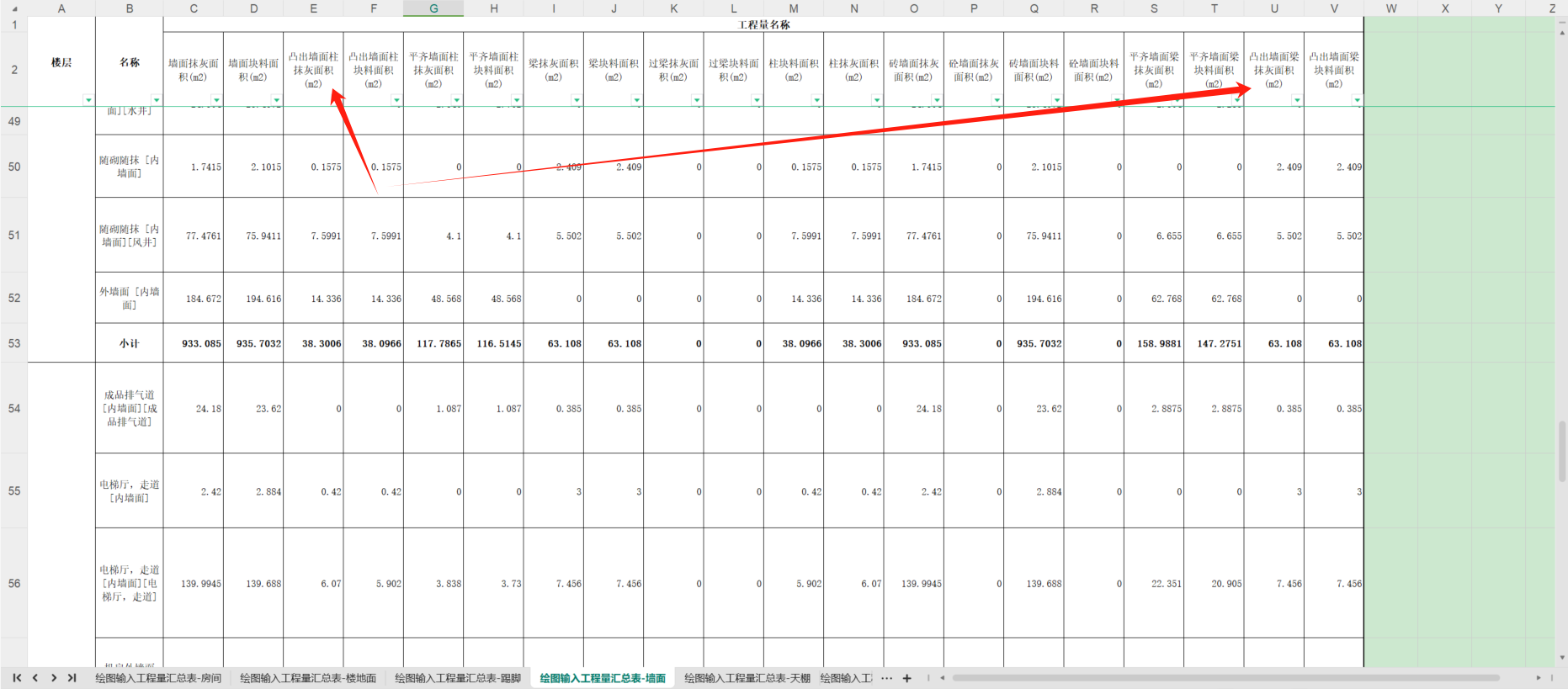Click the select-all corner triangle

14,8
